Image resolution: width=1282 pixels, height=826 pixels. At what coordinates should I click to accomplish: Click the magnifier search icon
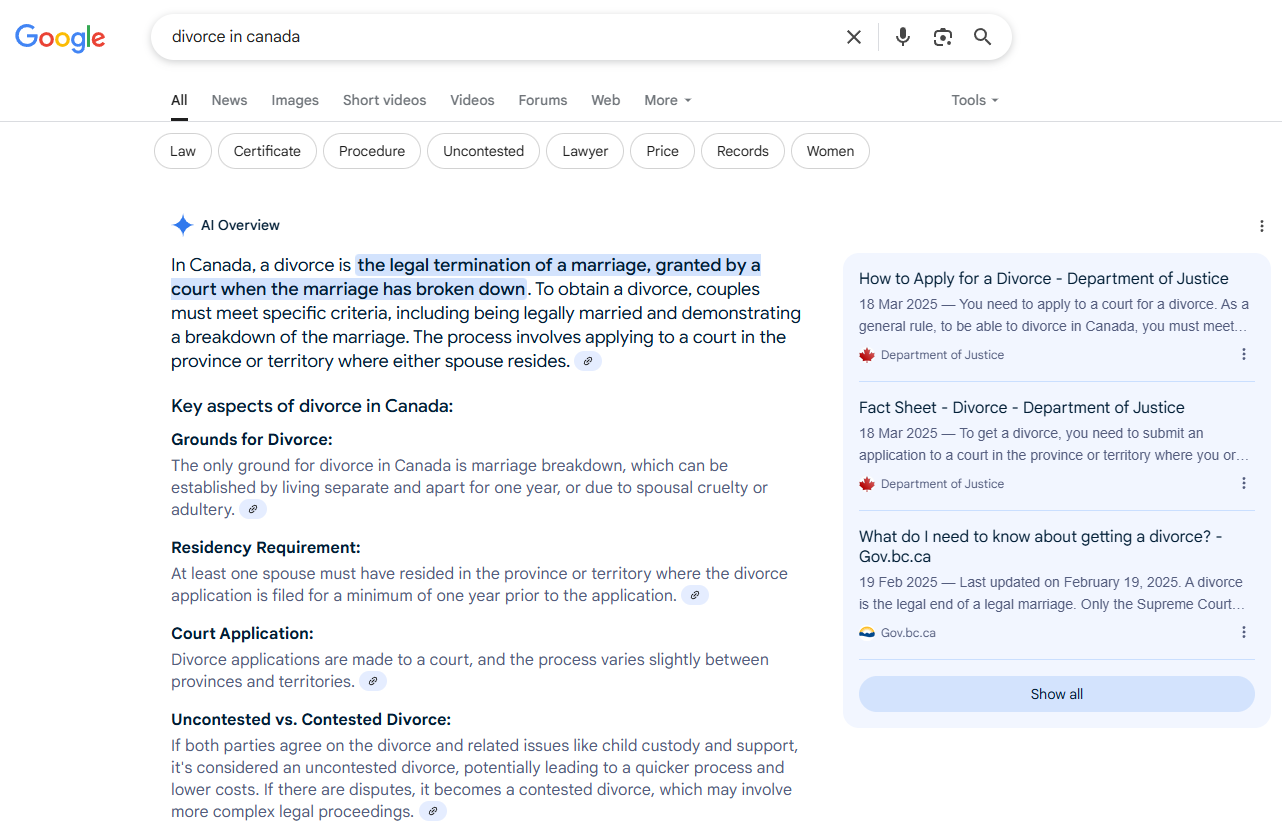(983, 37)
